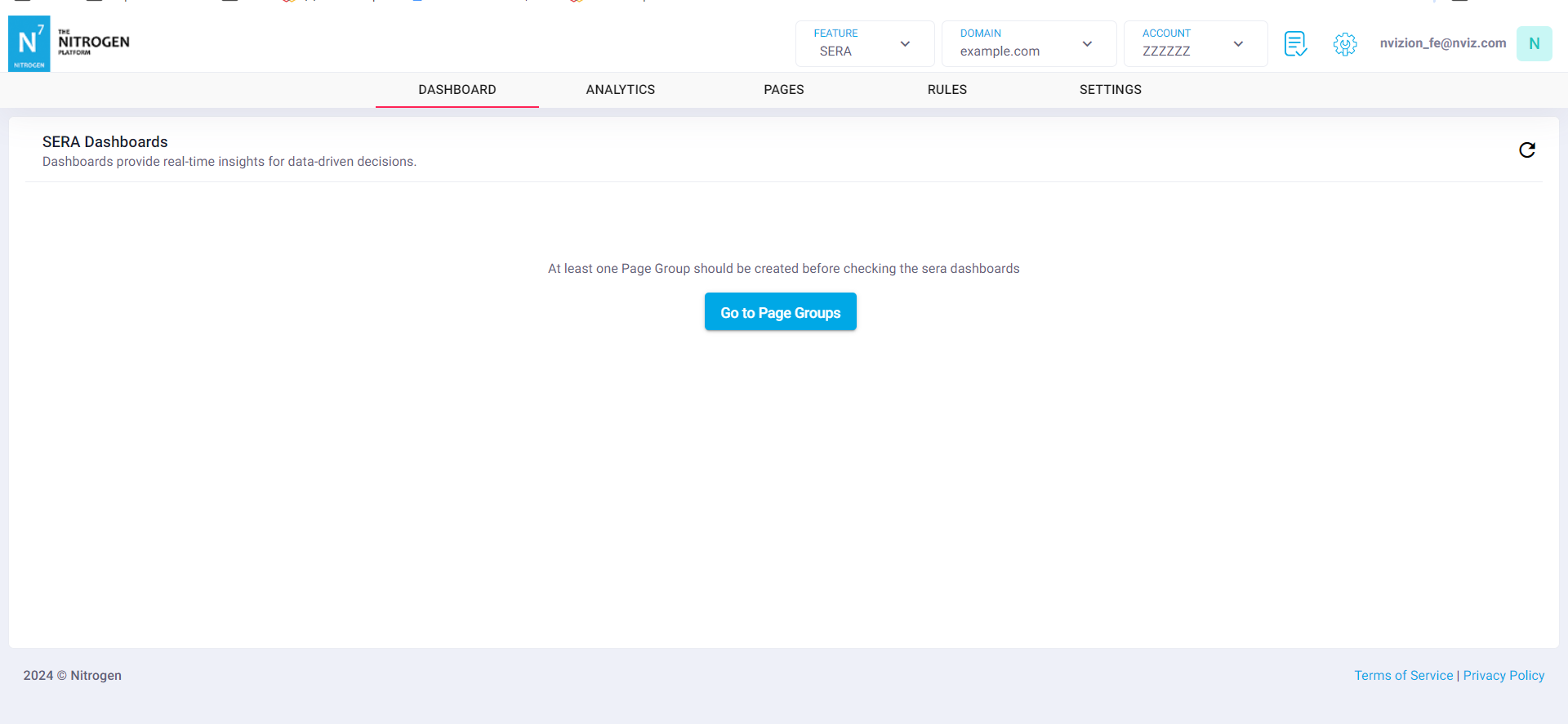Click the Nitrogen N7 logo icon

[29, 43]
